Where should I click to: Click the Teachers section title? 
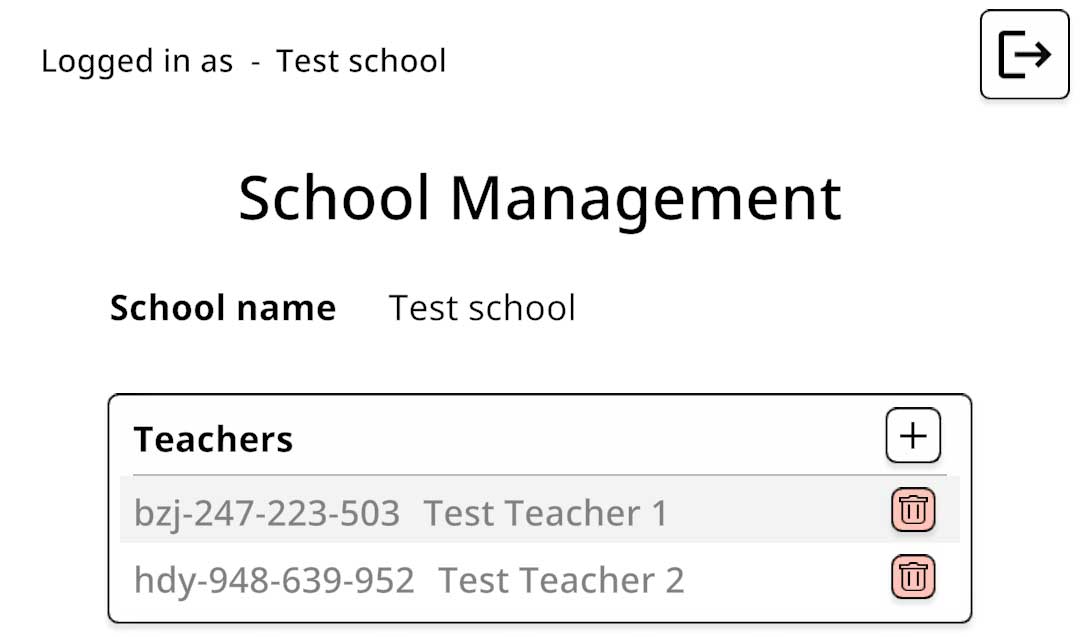click(213, 439)
